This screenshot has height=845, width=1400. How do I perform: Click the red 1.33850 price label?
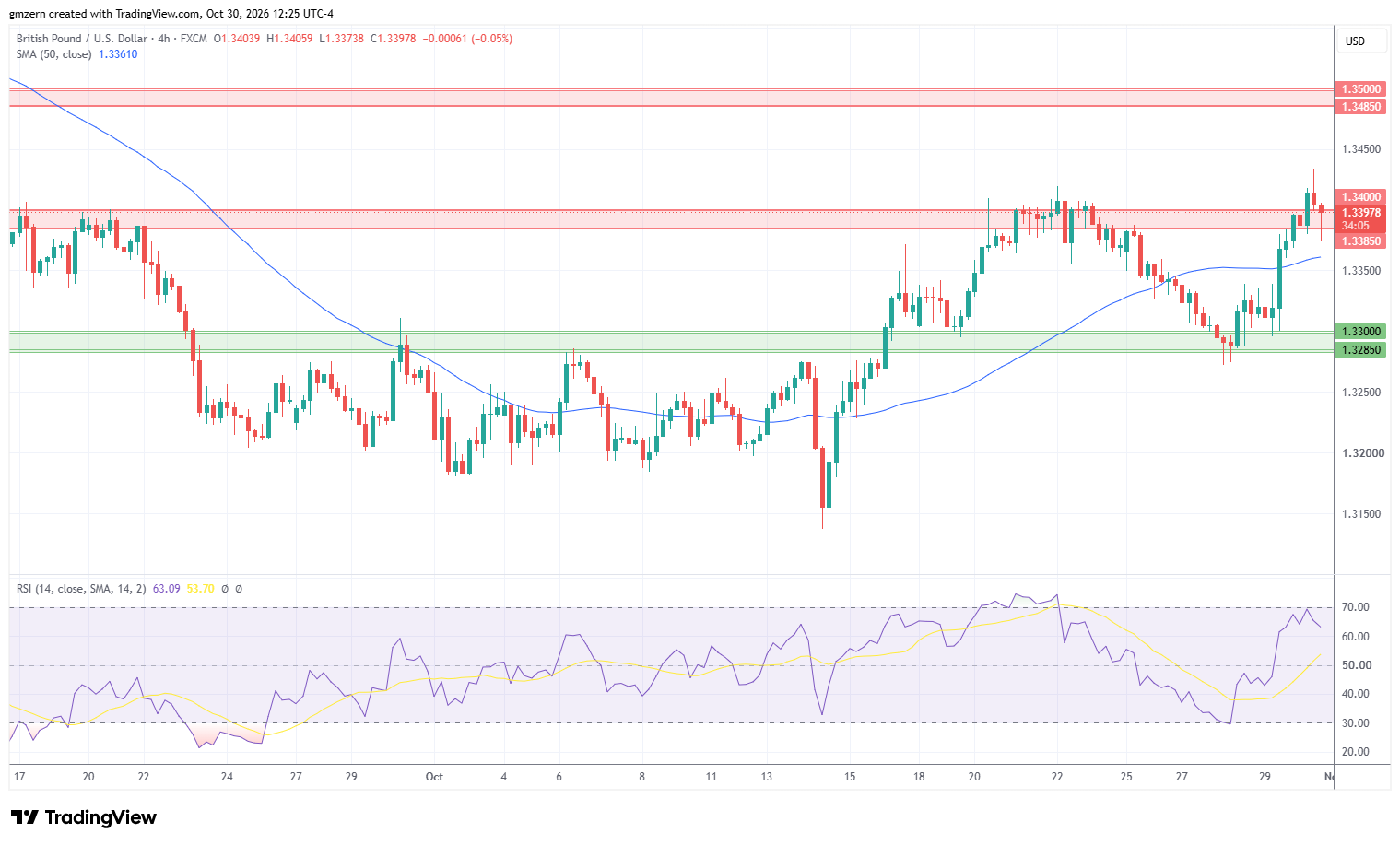(1359, 241)
